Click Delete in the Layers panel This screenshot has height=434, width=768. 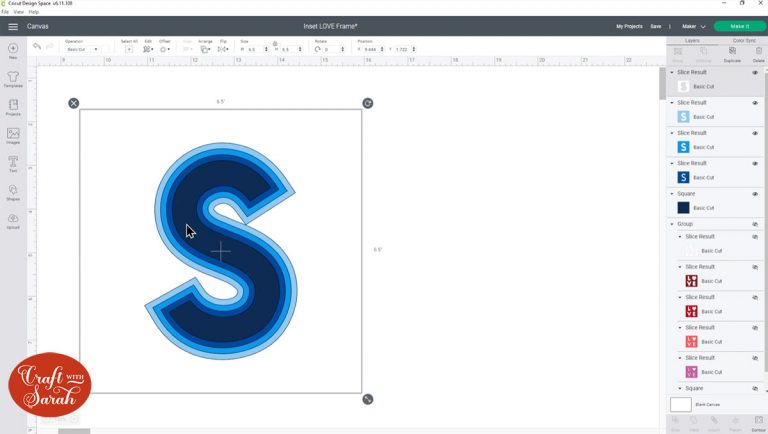(x=759, y=54)
